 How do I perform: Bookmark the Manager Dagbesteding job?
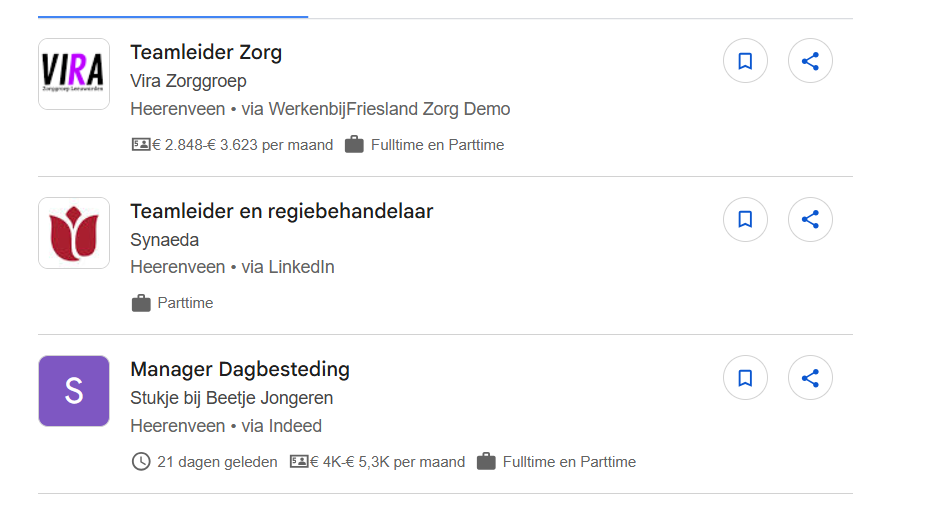pyautogui.click(x=745, y=378)
